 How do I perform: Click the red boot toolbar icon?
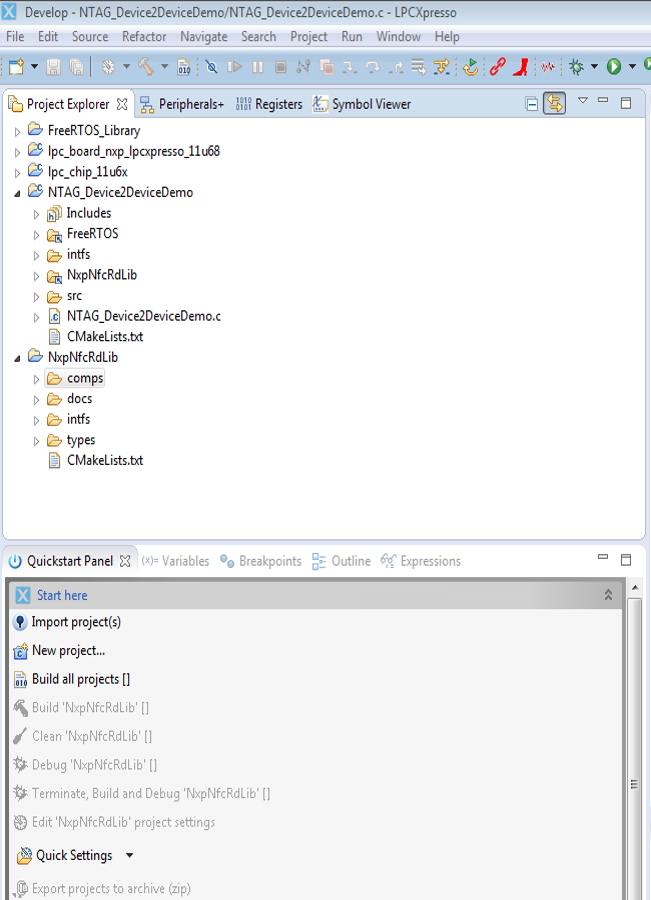click(x=521, y=67)
